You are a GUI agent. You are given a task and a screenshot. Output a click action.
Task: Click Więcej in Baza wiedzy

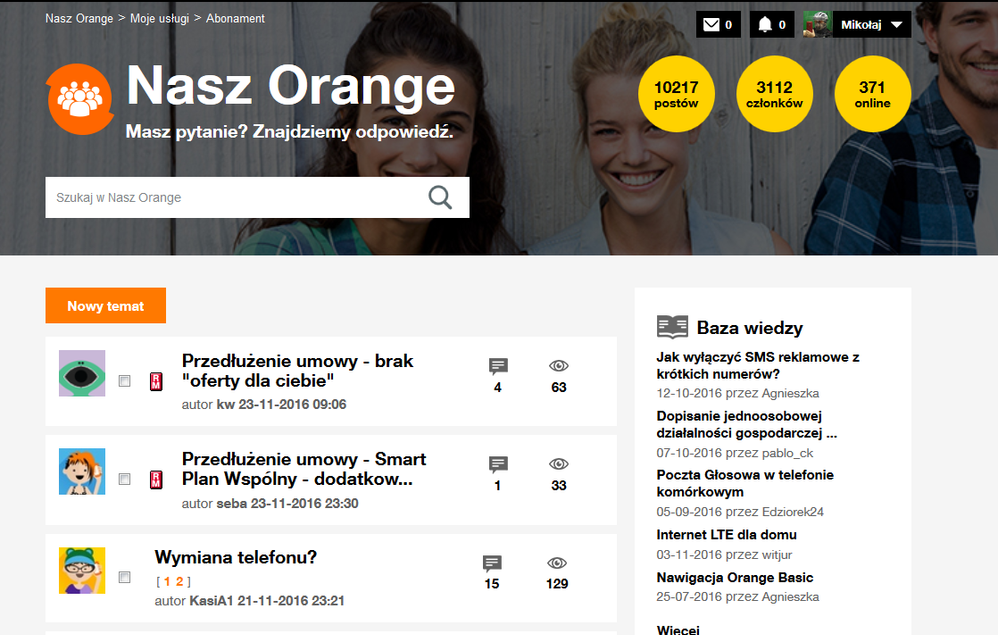tap(678, 629)
